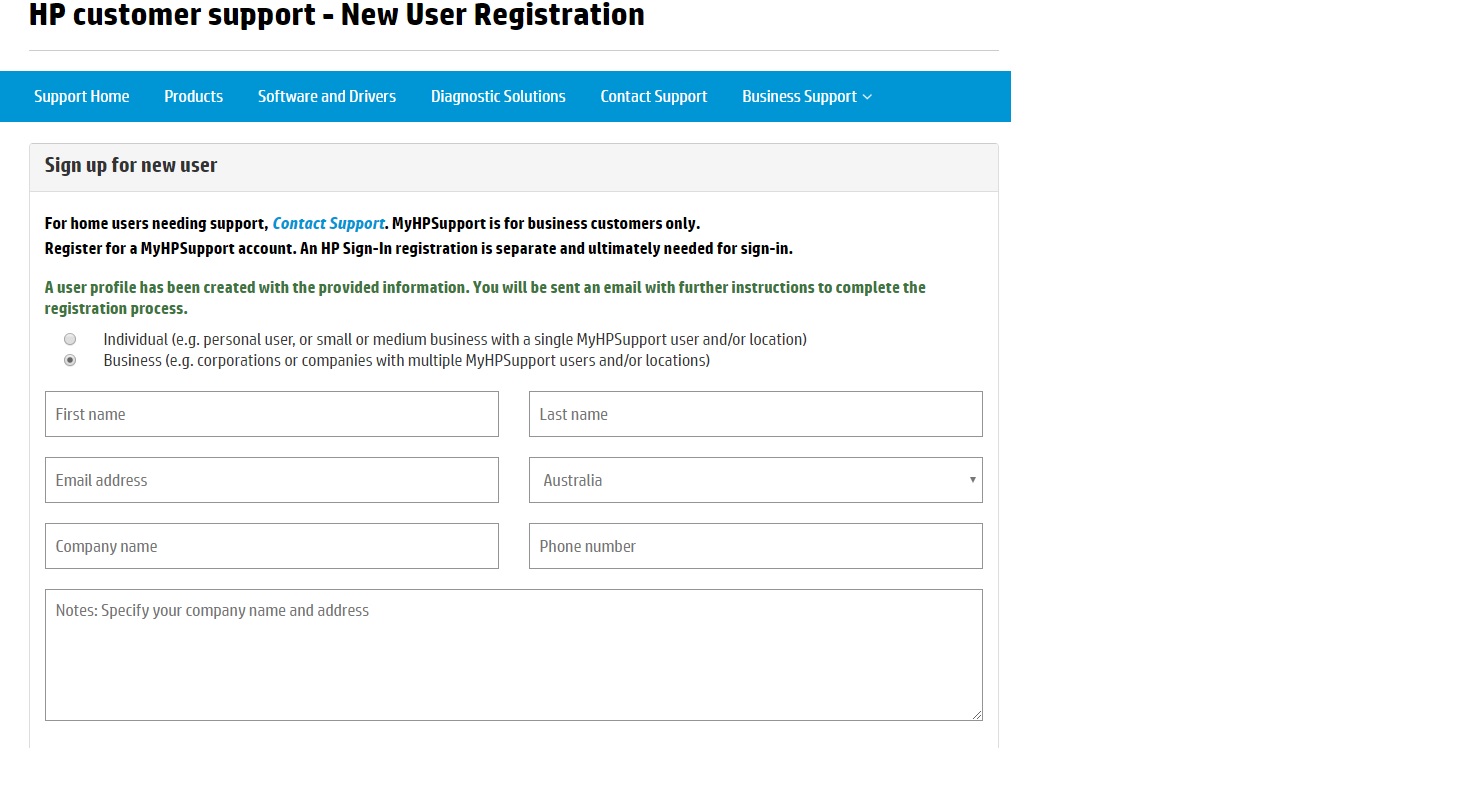Click inside the Company name field

click(x=271, y=546)
